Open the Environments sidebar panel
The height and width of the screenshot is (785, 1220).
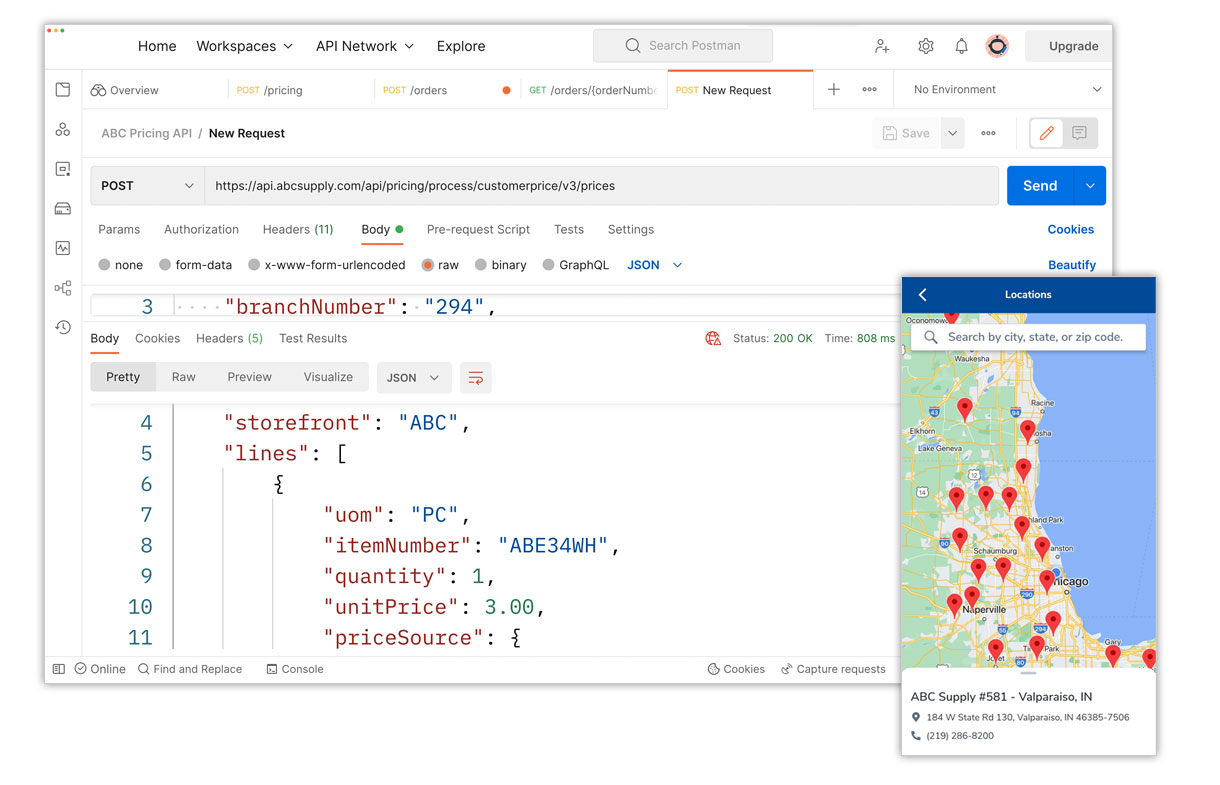(x=62, y=169)
